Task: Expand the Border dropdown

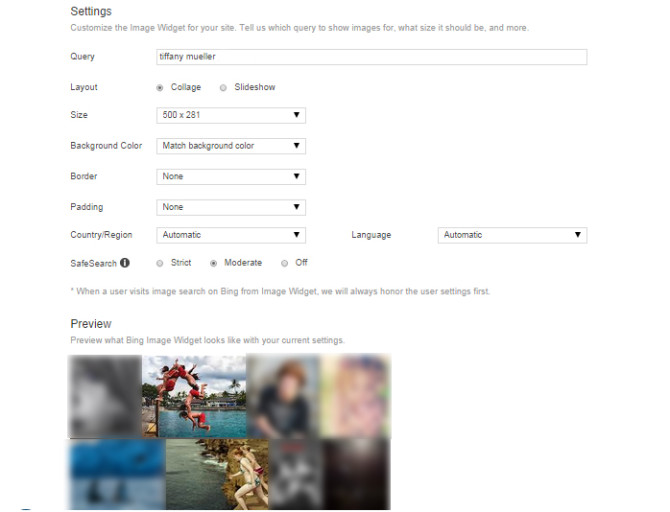Action: point(231,177)
